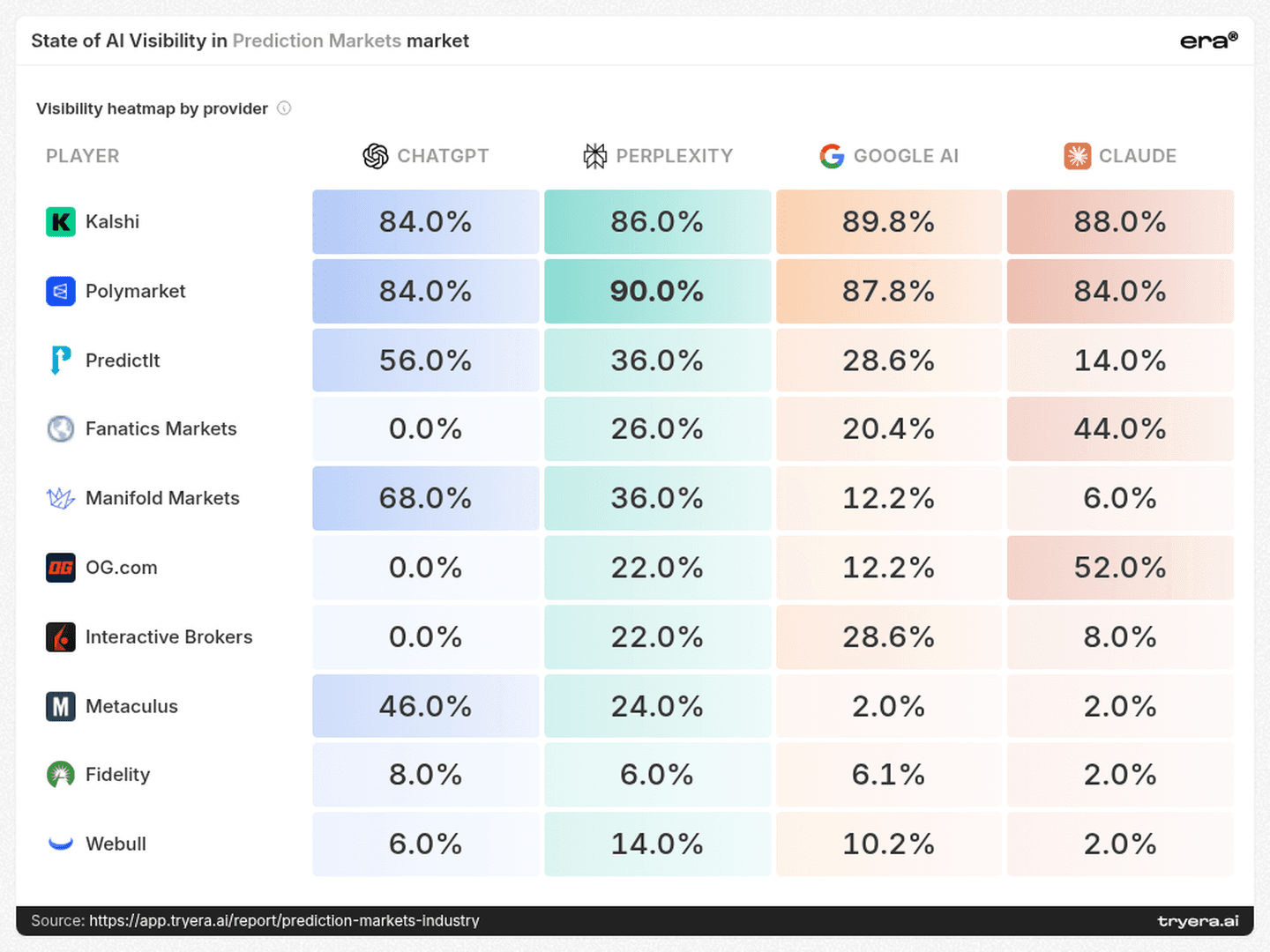1270x952 pixels.
Task: Click the Fanatics Markets player name
Action: click(161, 429)
